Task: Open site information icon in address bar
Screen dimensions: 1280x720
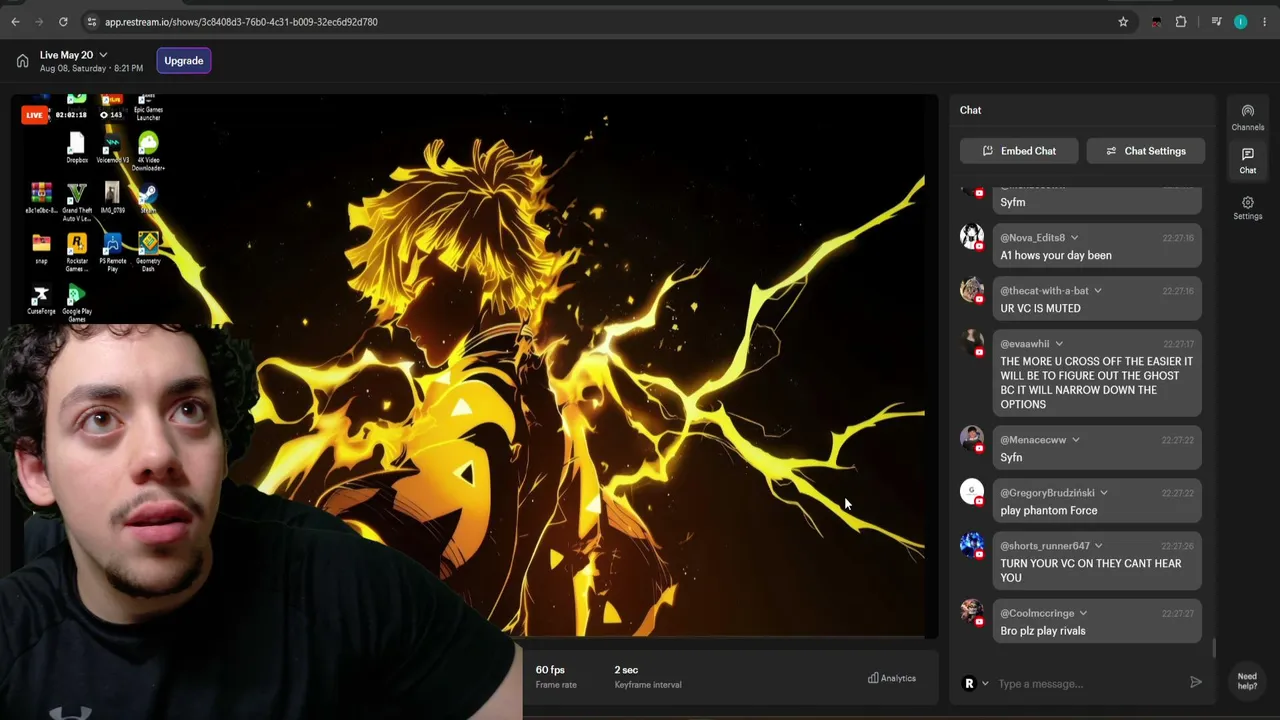Action: click(x=91, y=21)
